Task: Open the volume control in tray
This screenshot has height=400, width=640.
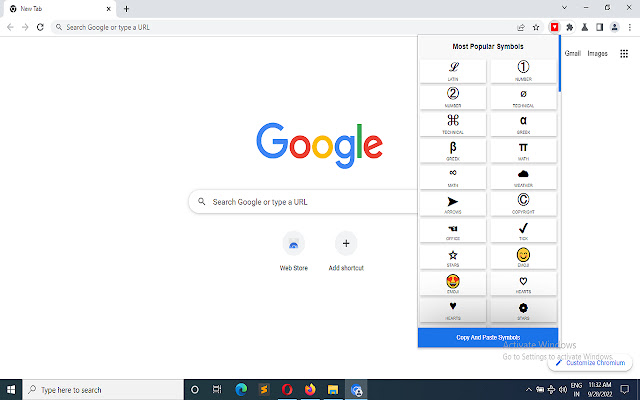Action: coord(563,389)
